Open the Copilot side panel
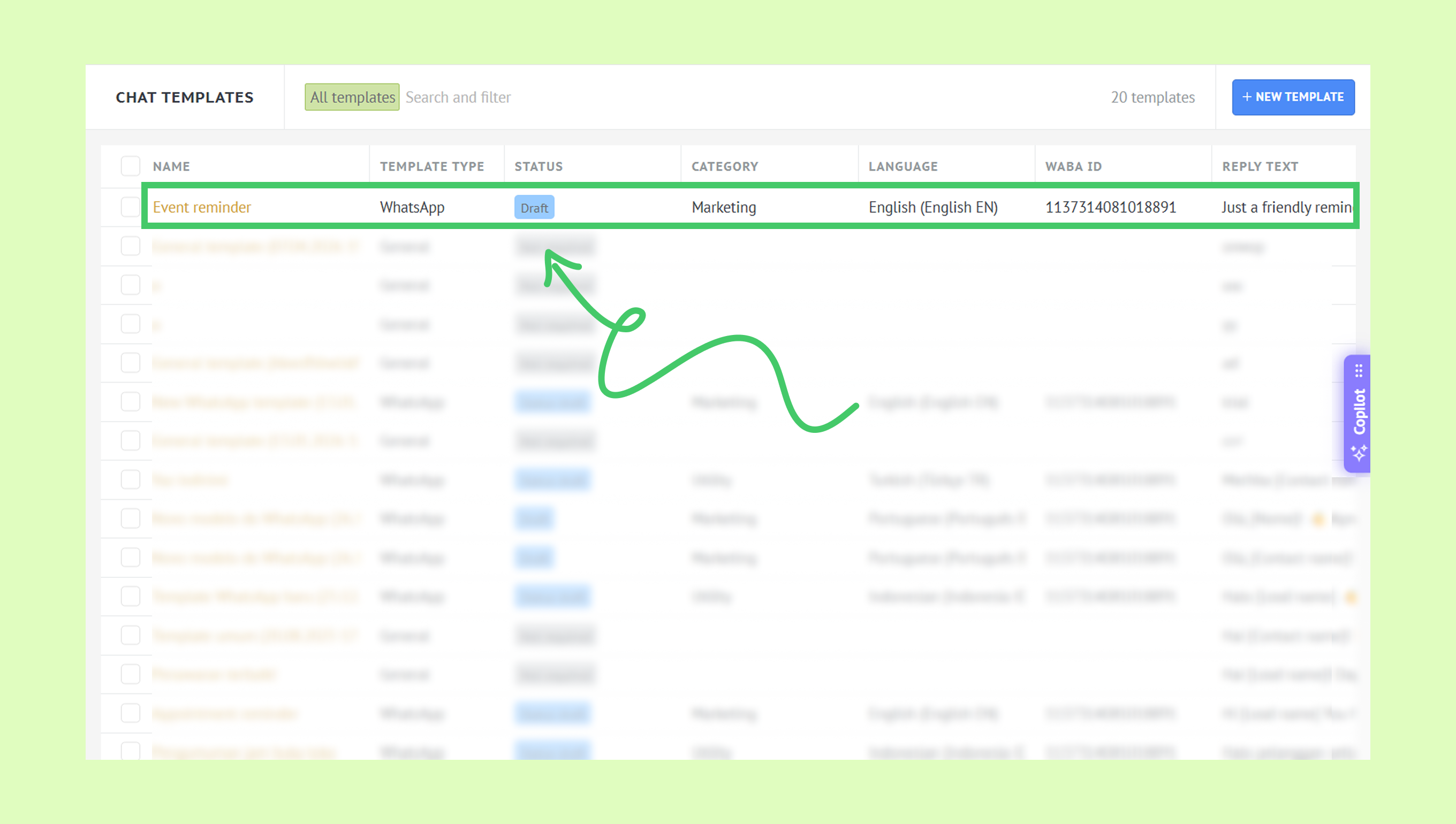 click(1357, 413)
